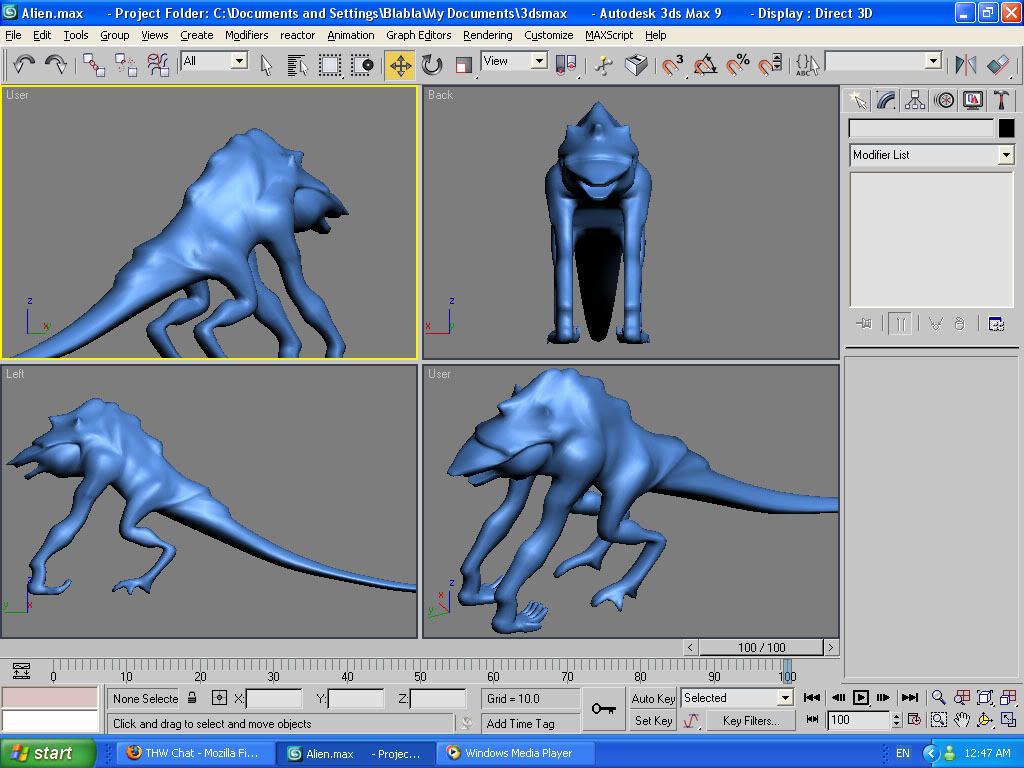Toggle the Spinner Snap
Viewport: 1024px width, 768px height.
(770, 65)
